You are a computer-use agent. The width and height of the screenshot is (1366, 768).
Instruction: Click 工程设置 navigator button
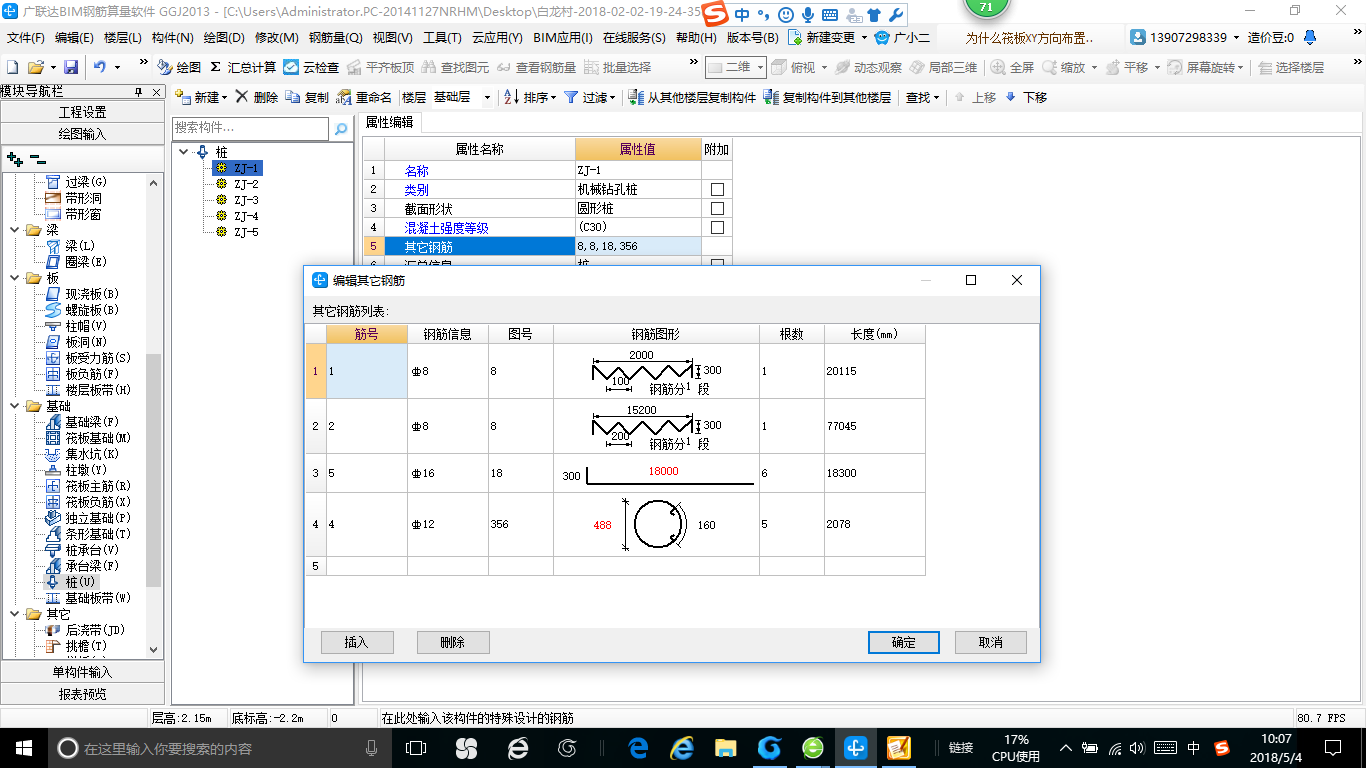[82, 112]
